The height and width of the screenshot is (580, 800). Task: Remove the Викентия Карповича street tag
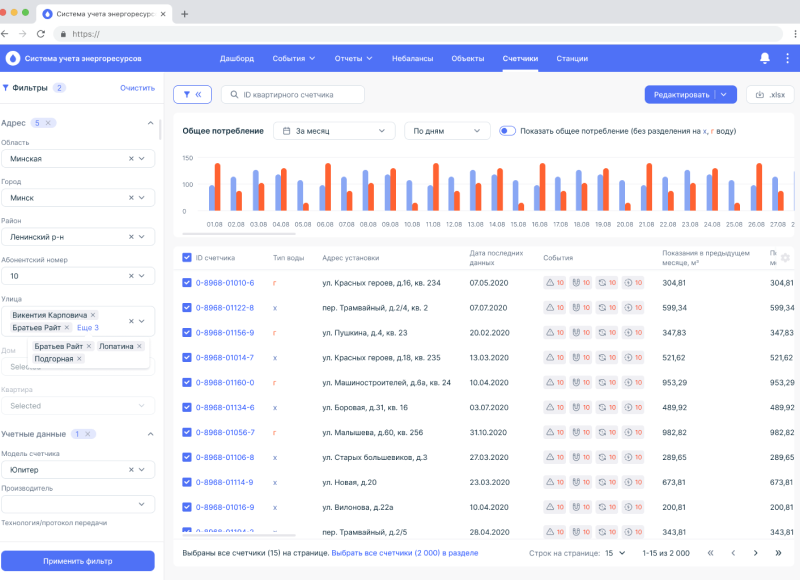pyautogui.click(x=93, y=314)
